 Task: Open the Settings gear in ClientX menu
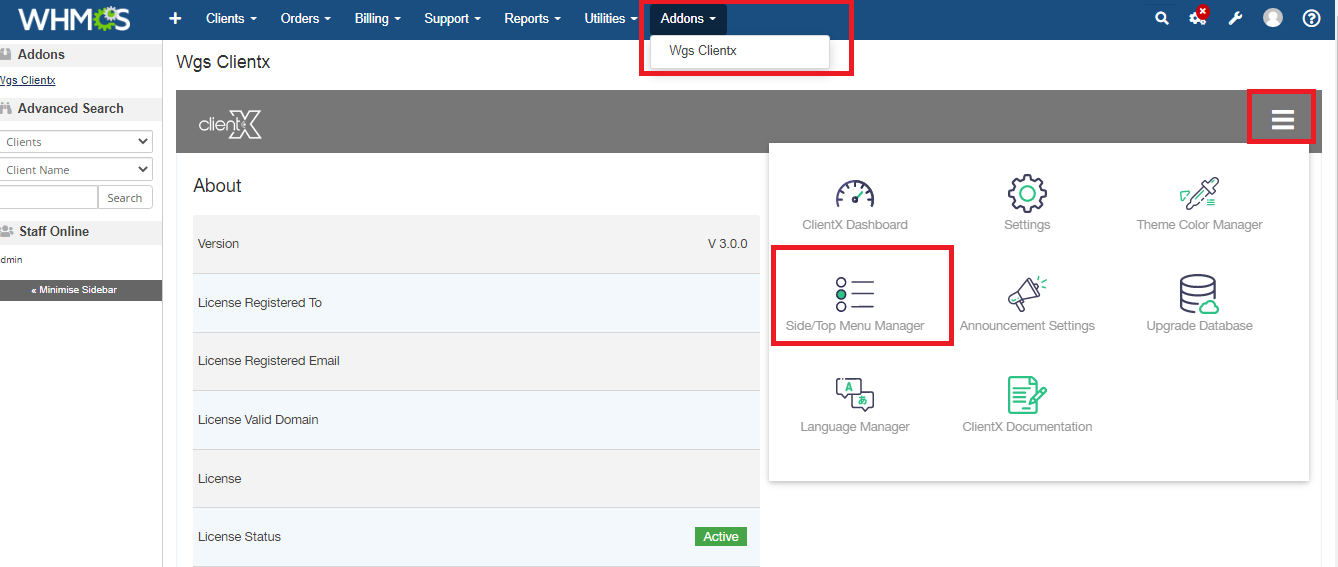pos(1026,194)
